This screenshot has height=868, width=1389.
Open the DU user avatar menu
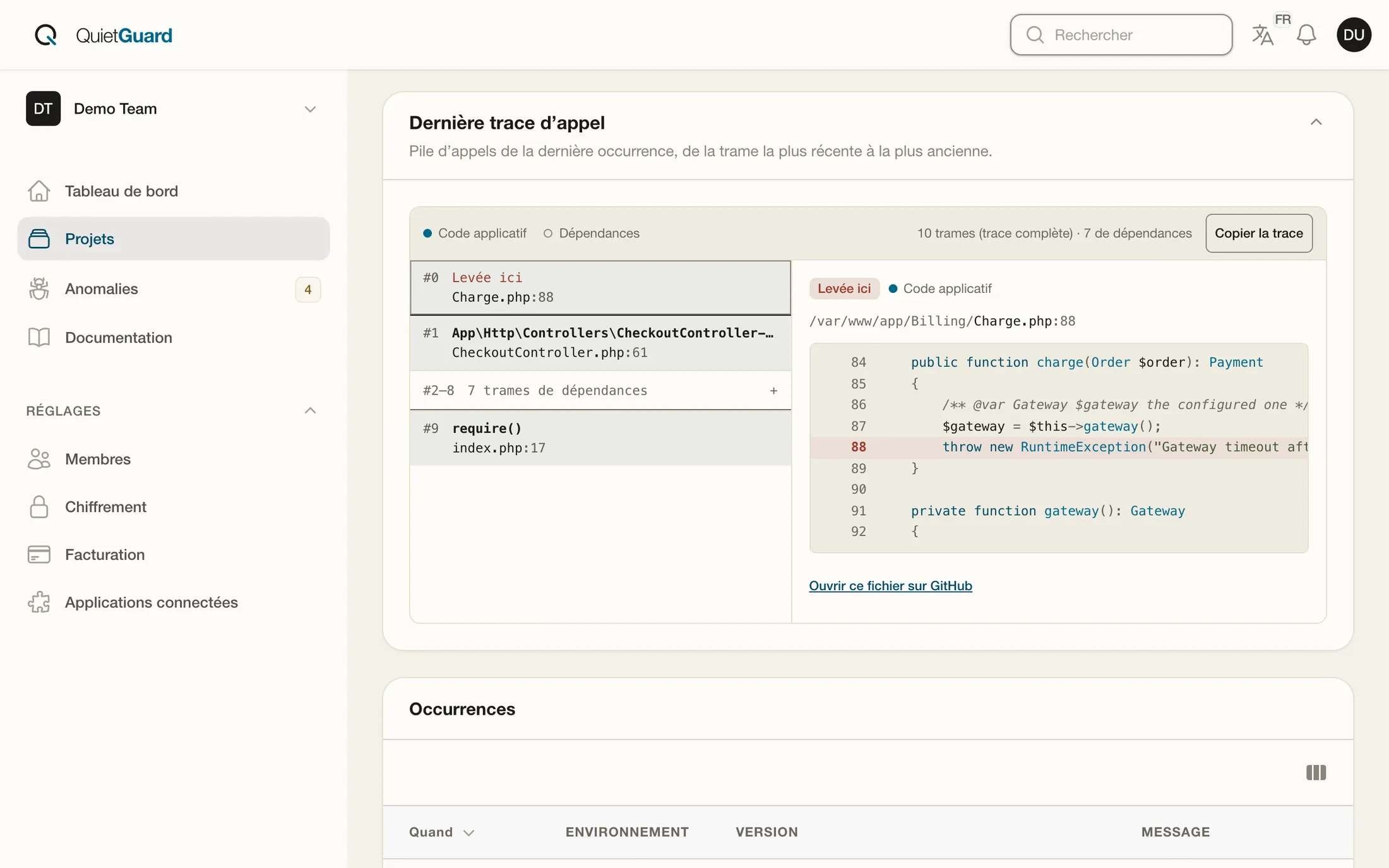point(1353,35)
